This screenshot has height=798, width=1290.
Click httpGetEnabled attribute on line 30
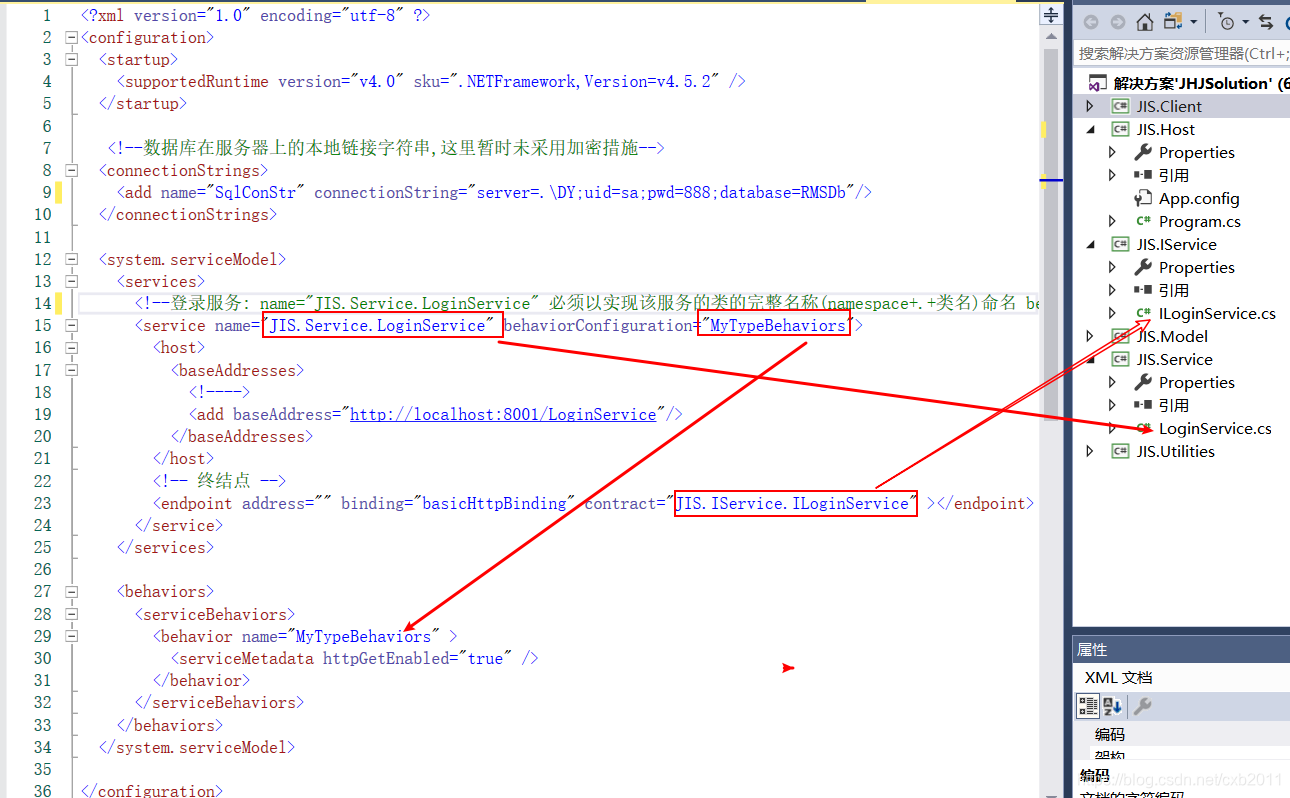pyautogui.click(x=386, y=658)
